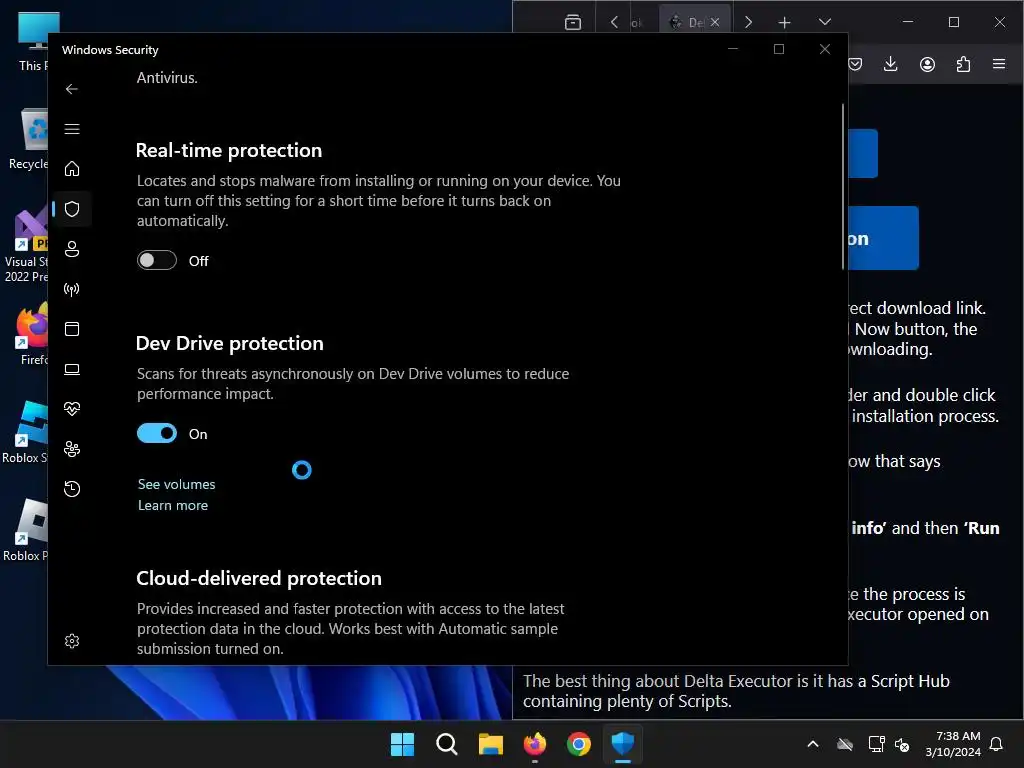Viewport: 1024px width, 768px height.
Task: Select Virus & threat protection shield icon
Action: pyautogui.click(x=72, y=209)
